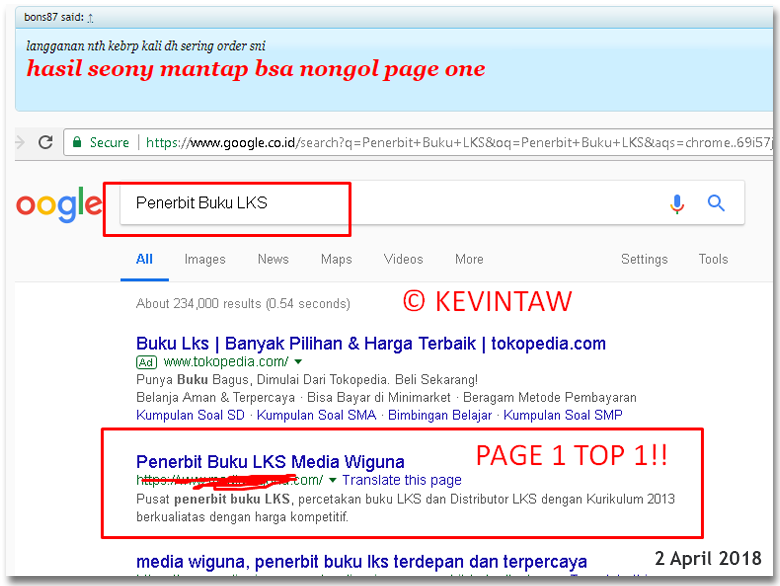Click the browser forward arrow
The image size is (780, 586).
(x=20, y=142)
